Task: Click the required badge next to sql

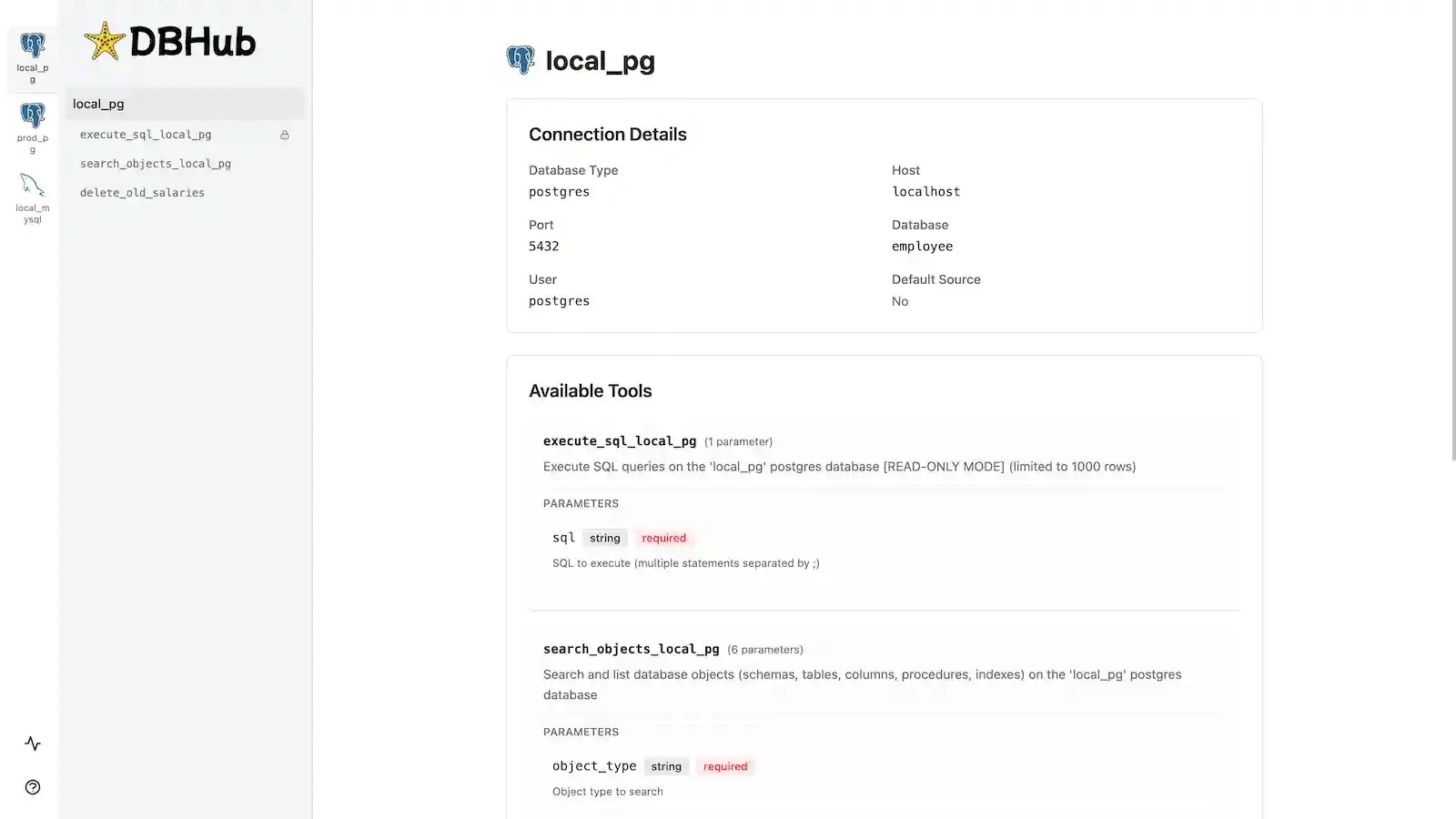Action: 663,538
